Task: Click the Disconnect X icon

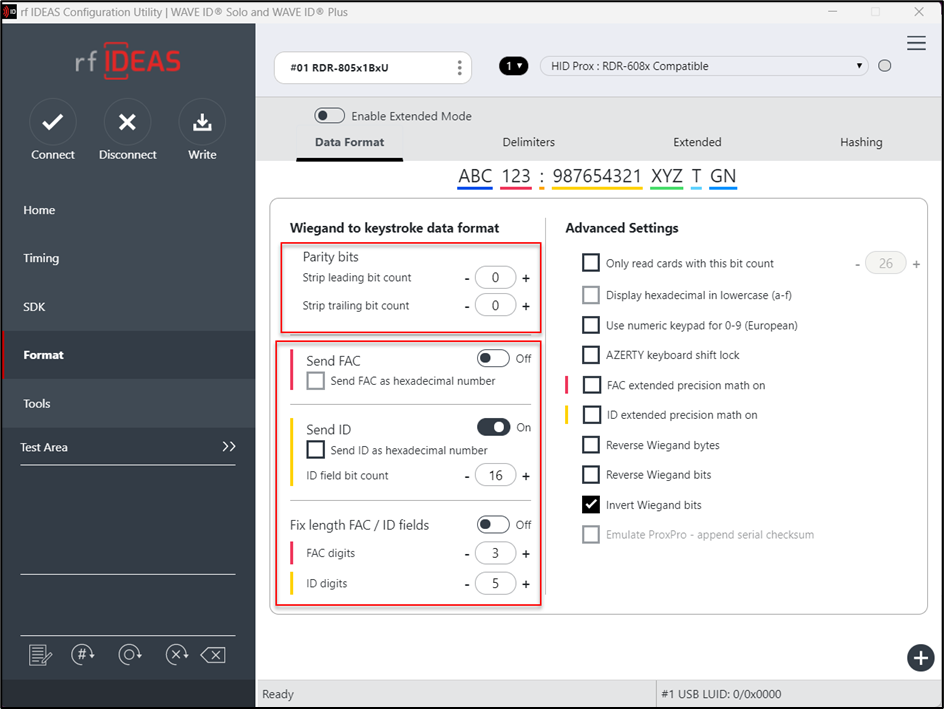Action: click(x=127, y=122)
